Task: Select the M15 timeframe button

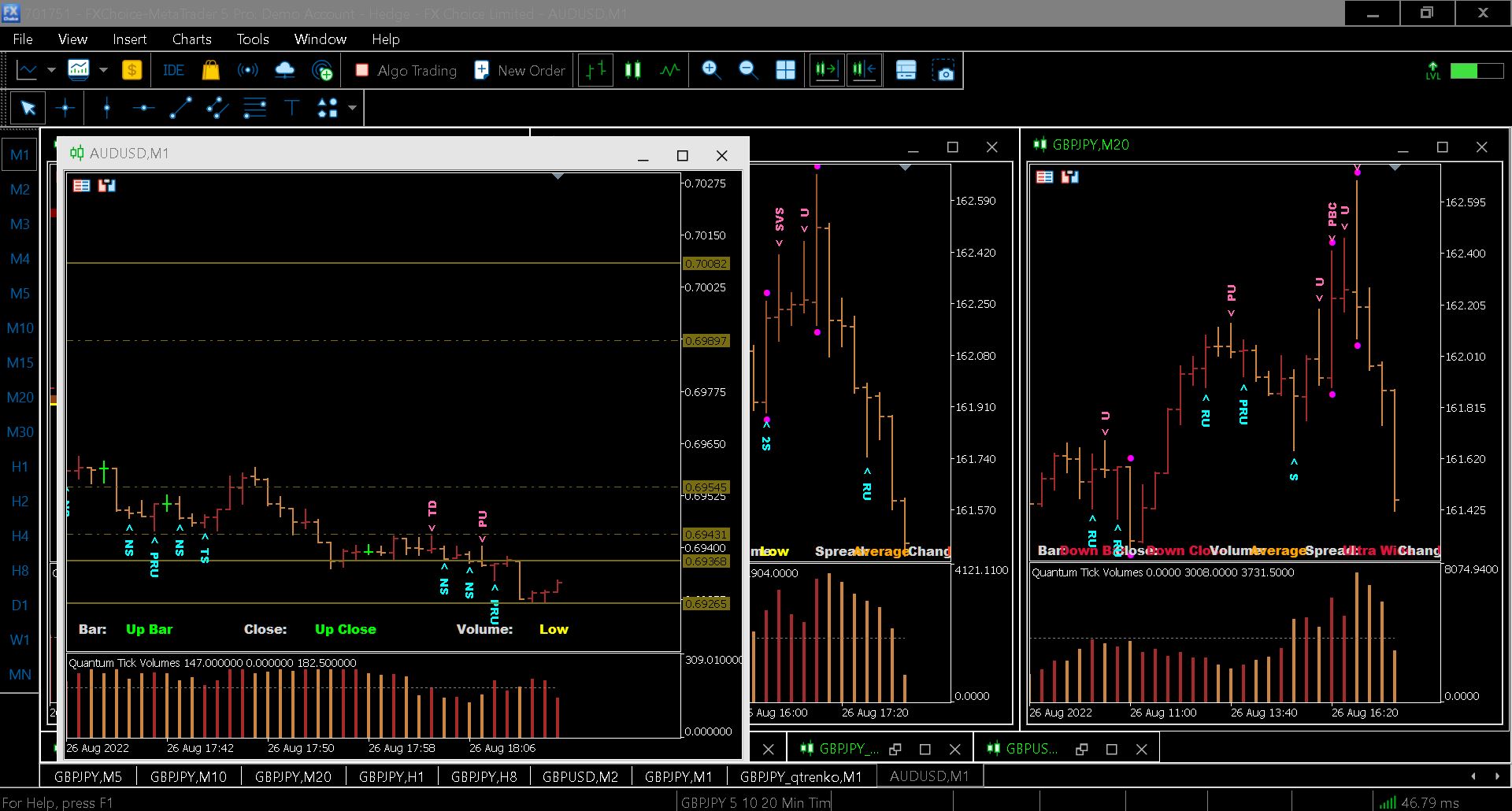Action: pos(20,363)
